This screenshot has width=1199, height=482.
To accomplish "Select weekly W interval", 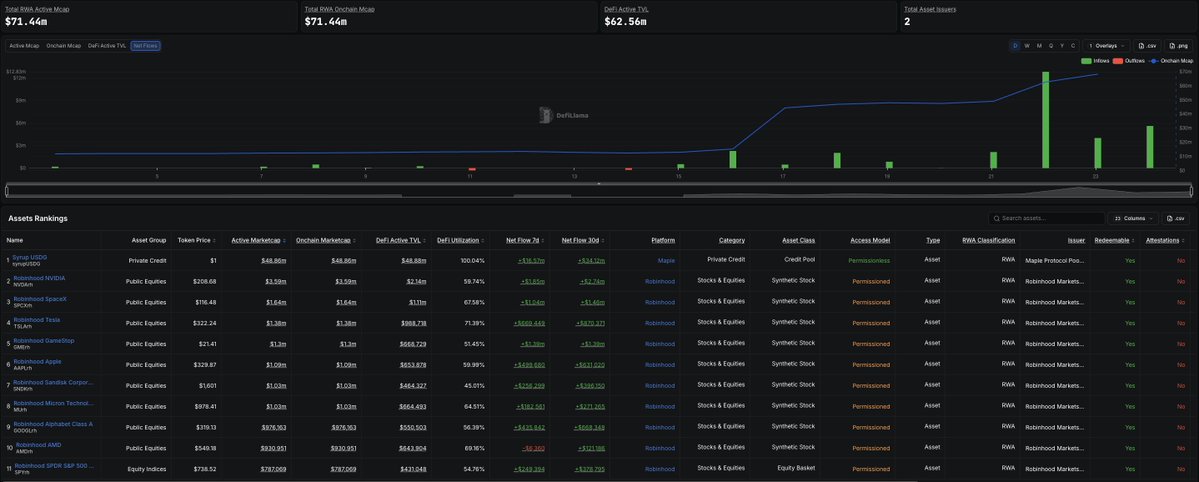I will click(x=1027, y=46).
